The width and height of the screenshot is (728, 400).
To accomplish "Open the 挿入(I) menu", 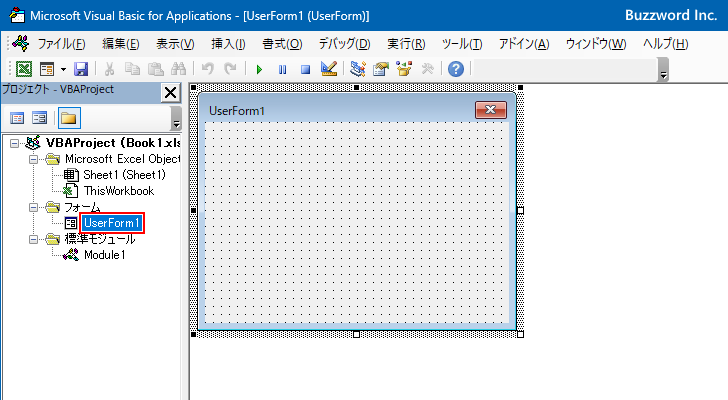I will (228, 44).
